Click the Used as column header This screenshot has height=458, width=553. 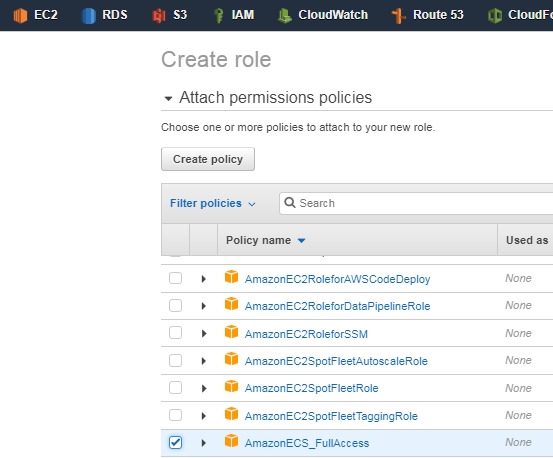527,240
